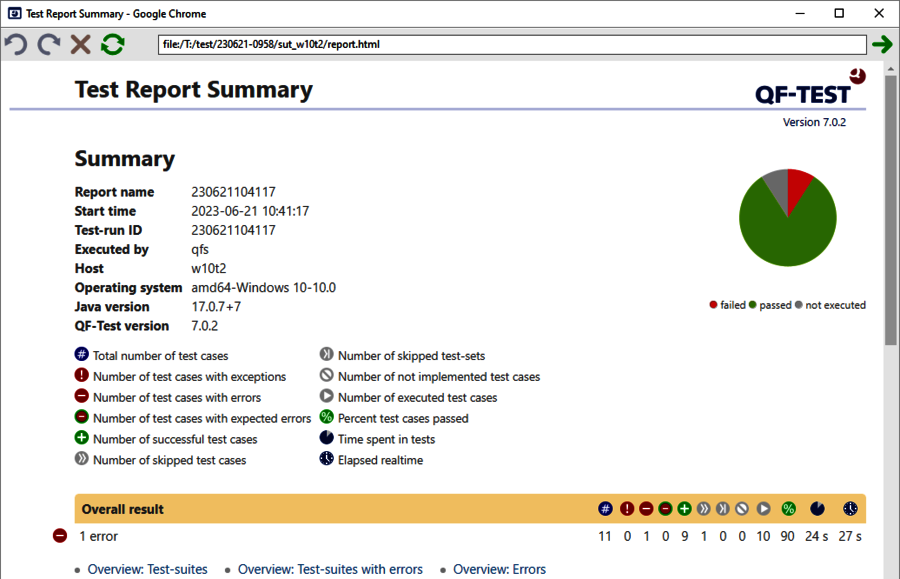Screen dimensions: 900x579
Task: Click the browser forward arrow icon
Action: (48, 44)
